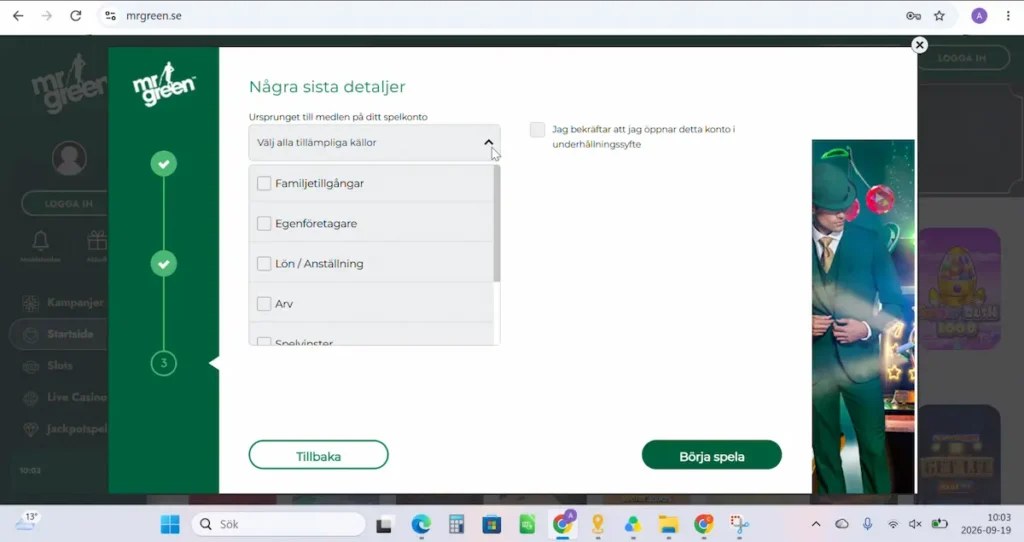Bookmark this page with the star

click(x=939, y=16)
